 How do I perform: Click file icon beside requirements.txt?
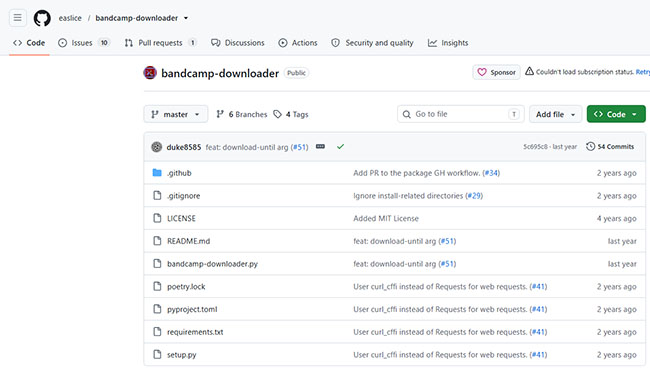tap(157, 332)
